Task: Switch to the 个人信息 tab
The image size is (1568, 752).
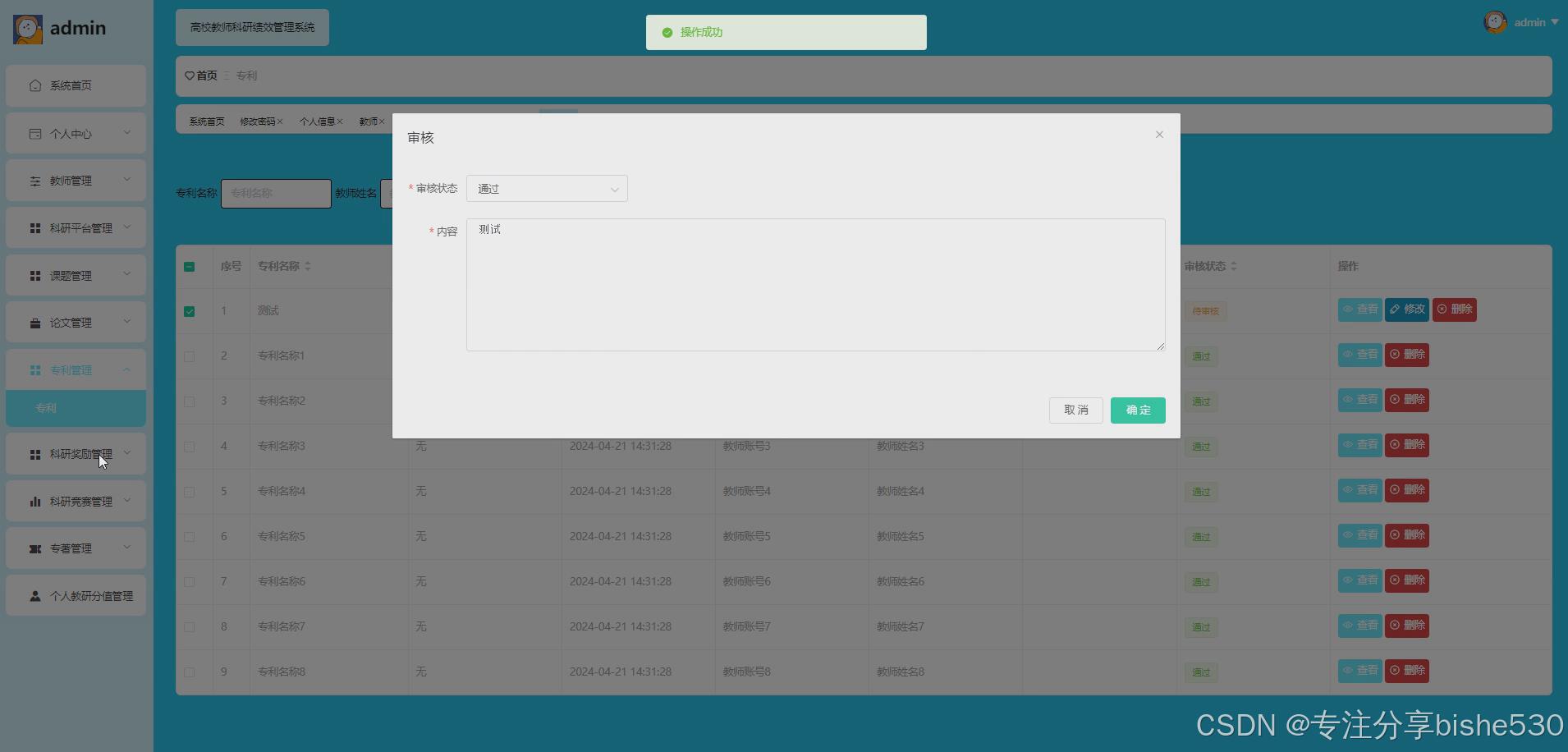Action: point(317,122)
